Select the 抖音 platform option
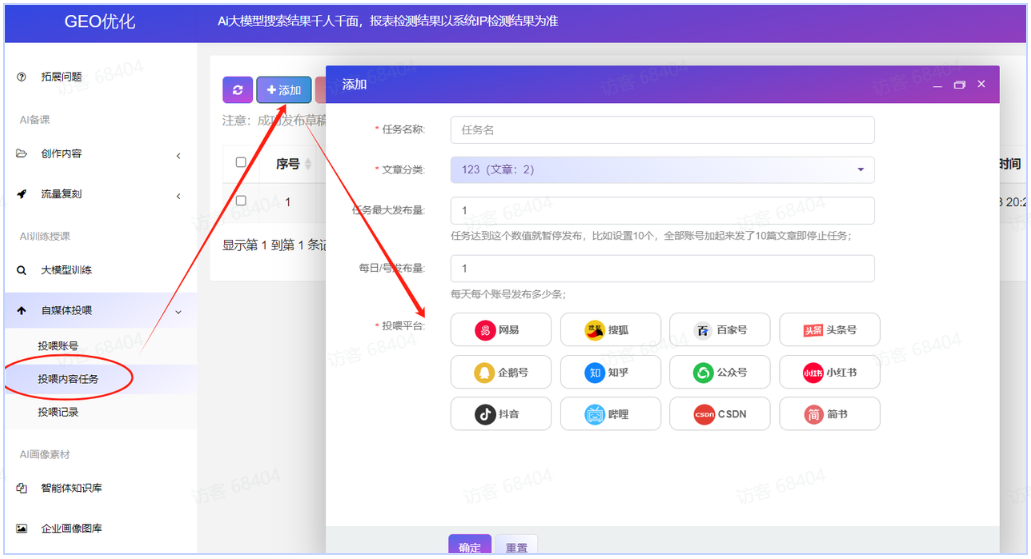Screen dimensions: 1031x559 (500, 414)
